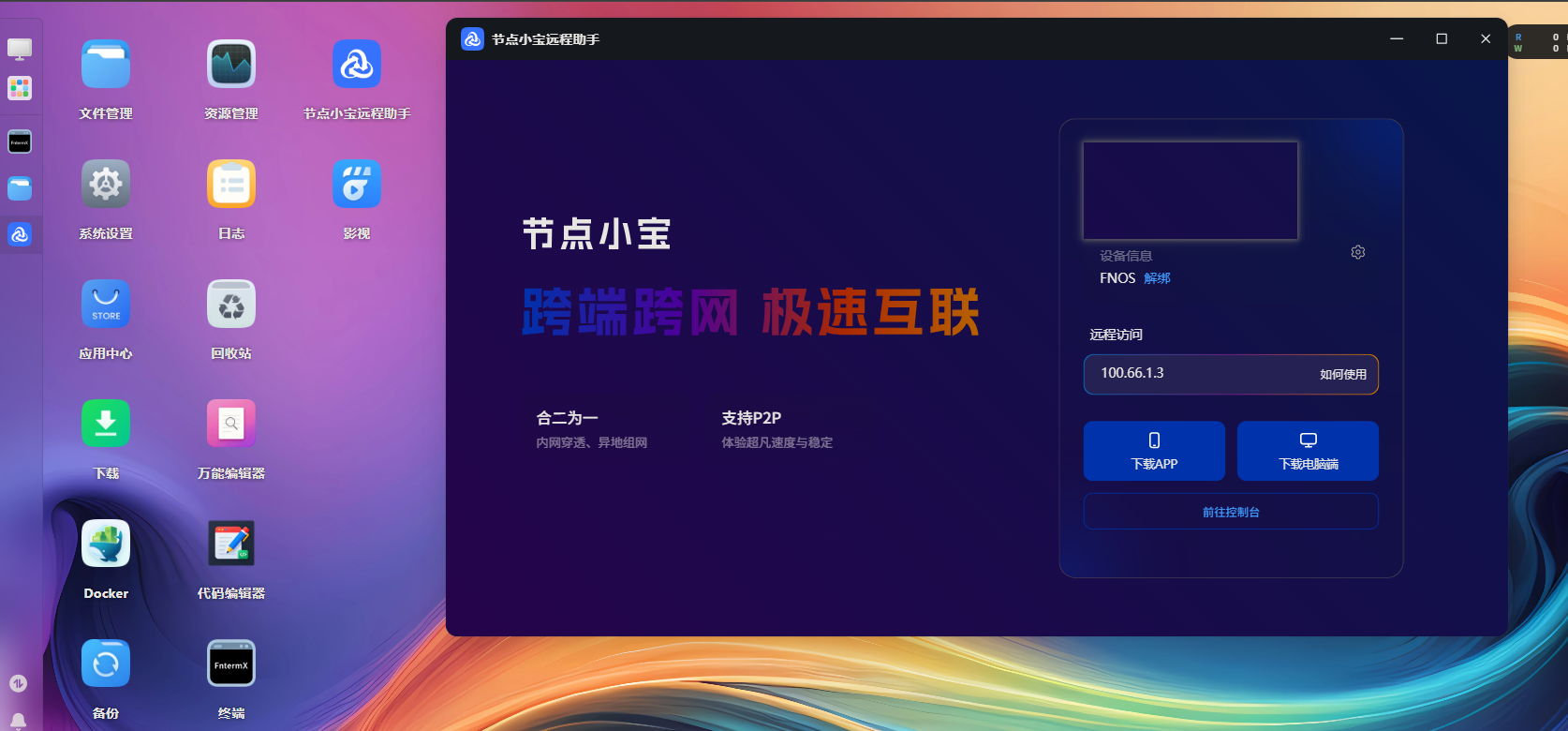Open the device settings gear icon
The height and width of the screenshot is (731, 1568).
tap(1358, 252)
